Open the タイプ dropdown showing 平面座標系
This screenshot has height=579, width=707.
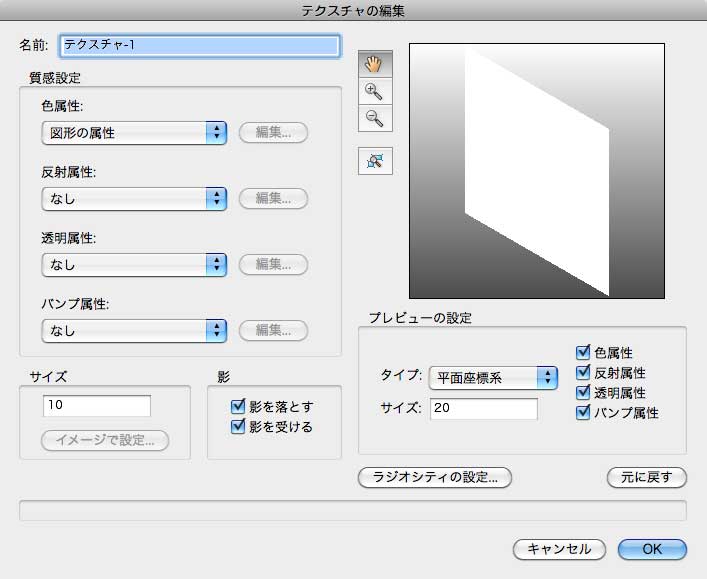(x=492, y=377)
